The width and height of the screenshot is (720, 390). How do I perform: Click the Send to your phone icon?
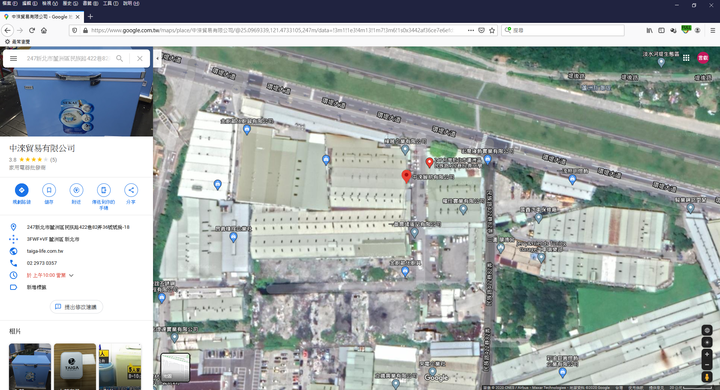click(x=104, y=190)
